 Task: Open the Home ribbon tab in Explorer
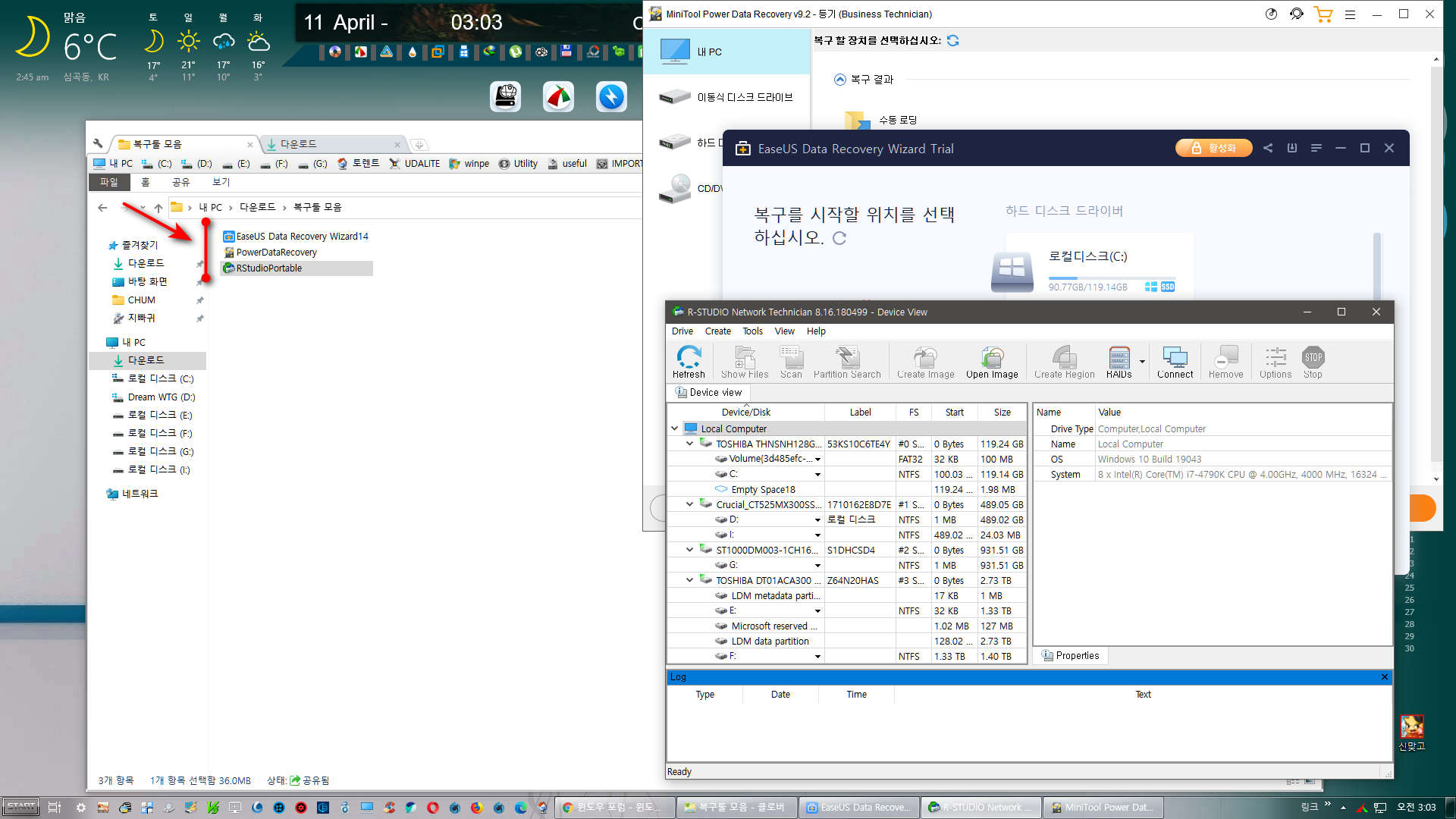coord(146,182)
